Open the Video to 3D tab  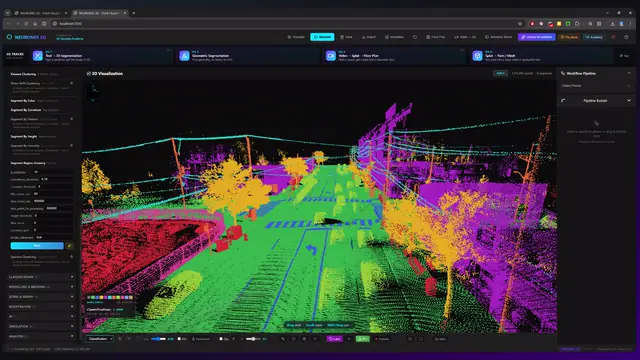click(x=465, y=37)
